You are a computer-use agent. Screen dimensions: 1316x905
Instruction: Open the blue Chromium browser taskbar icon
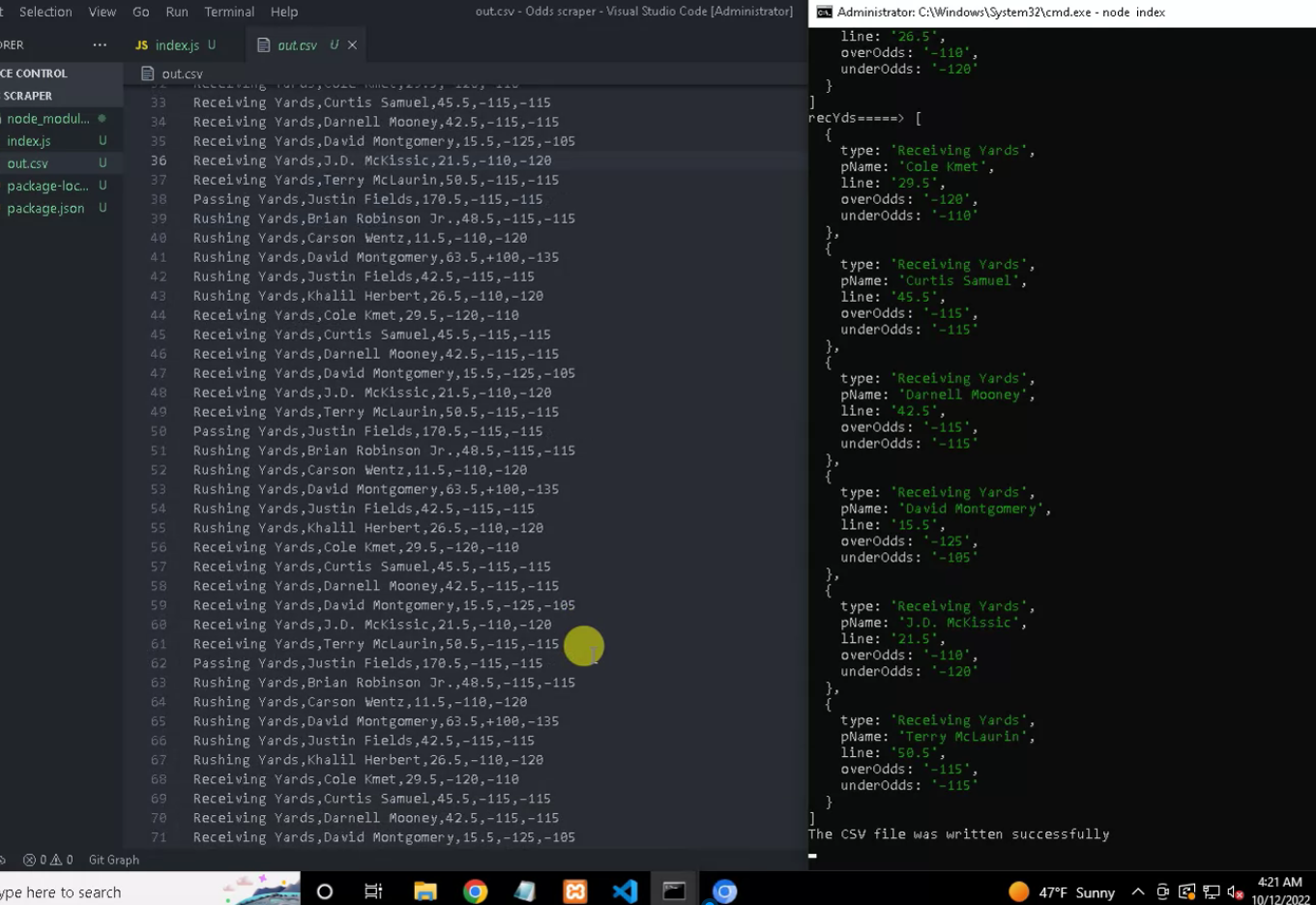(x=724, y=891)
